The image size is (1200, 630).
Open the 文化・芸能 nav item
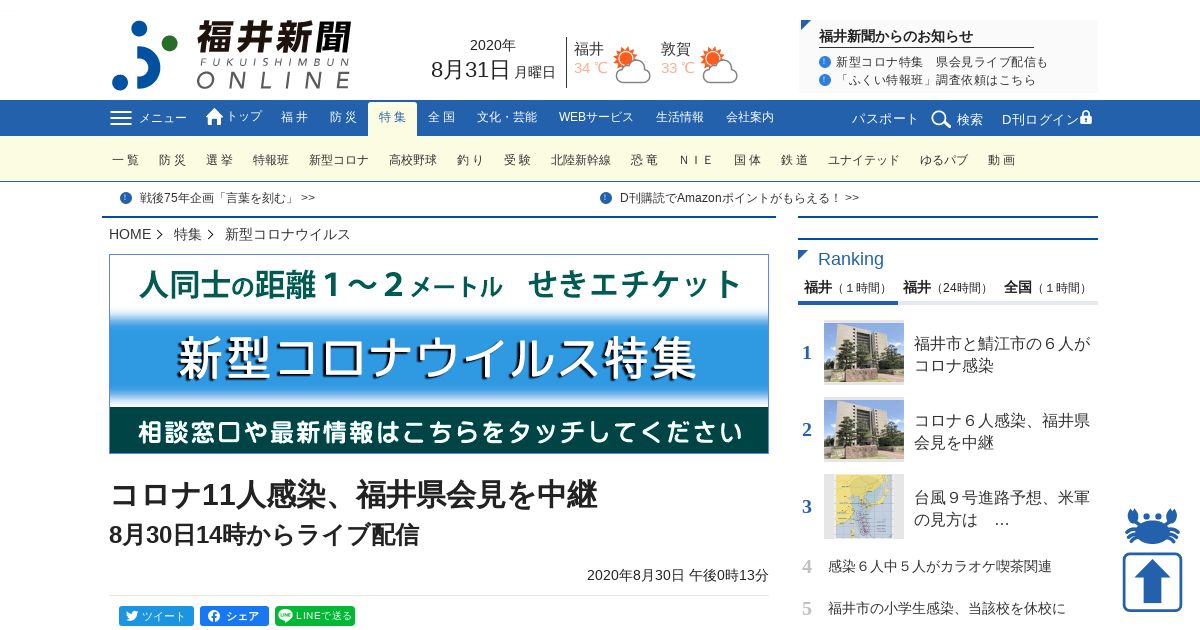[x=507, y=117]
